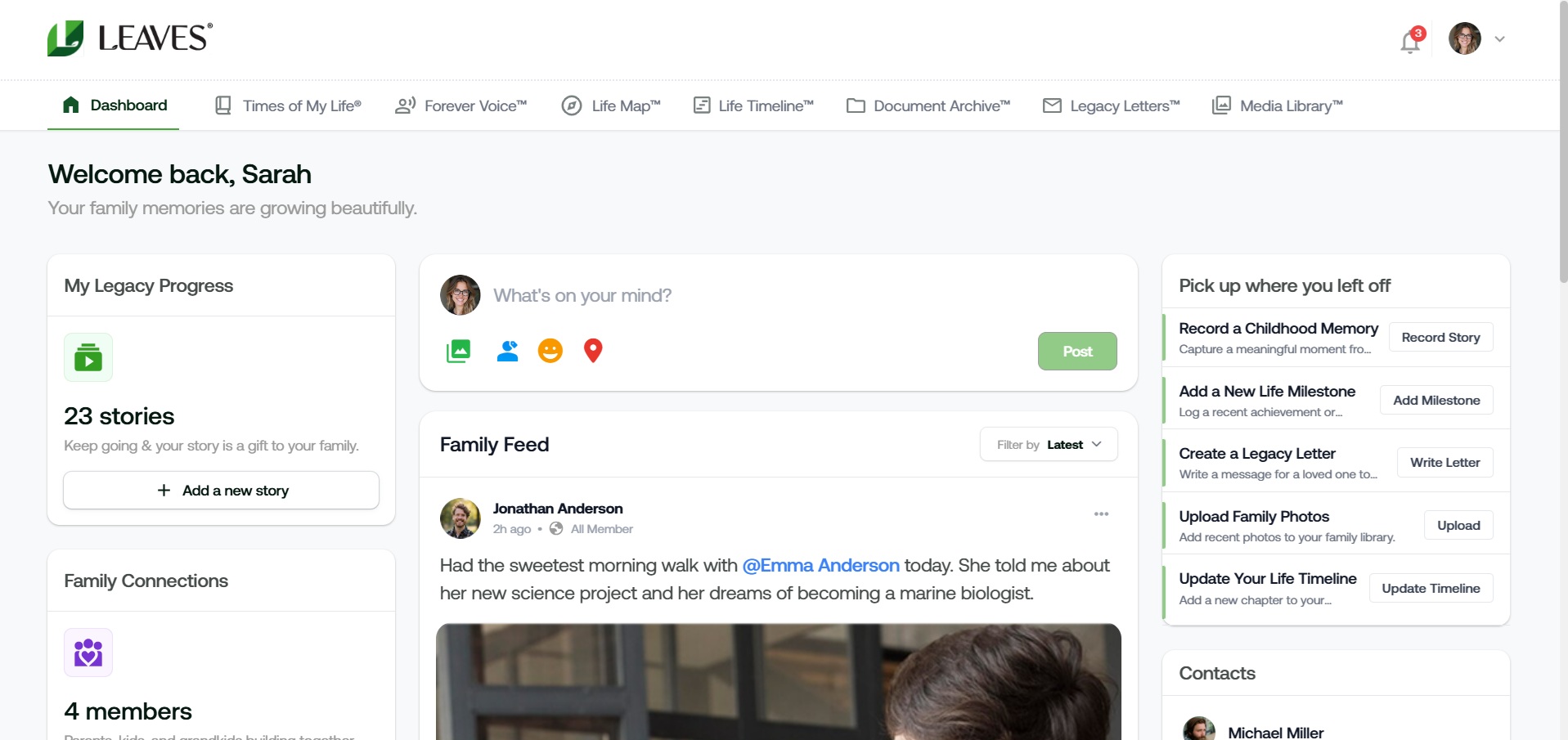Click the Leaves logo
1568x740 pixels.
130,38
